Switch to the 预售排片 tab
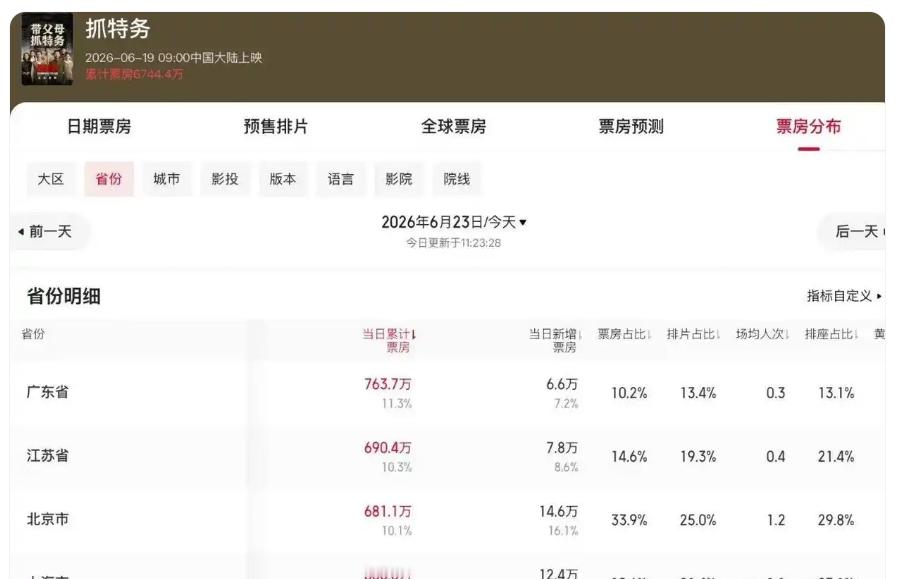This screenshot has height=579, width=906. [276, 127]
